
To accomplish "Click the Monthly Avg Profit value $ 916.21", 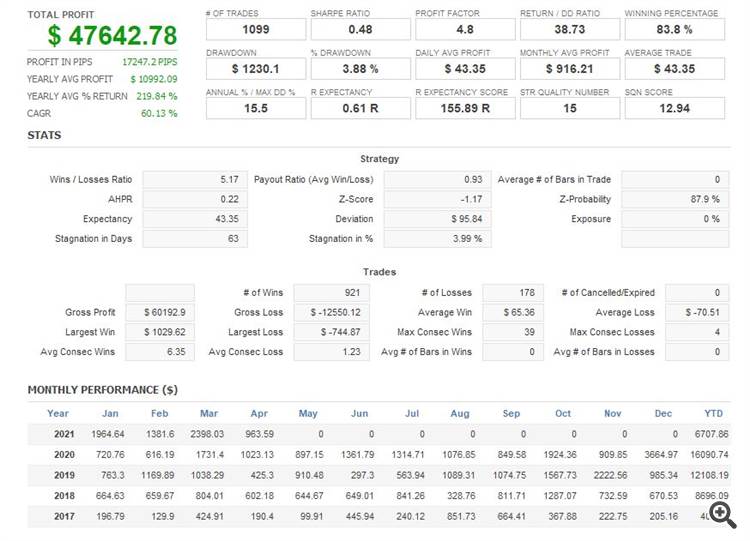I will [x=570, y=69].
